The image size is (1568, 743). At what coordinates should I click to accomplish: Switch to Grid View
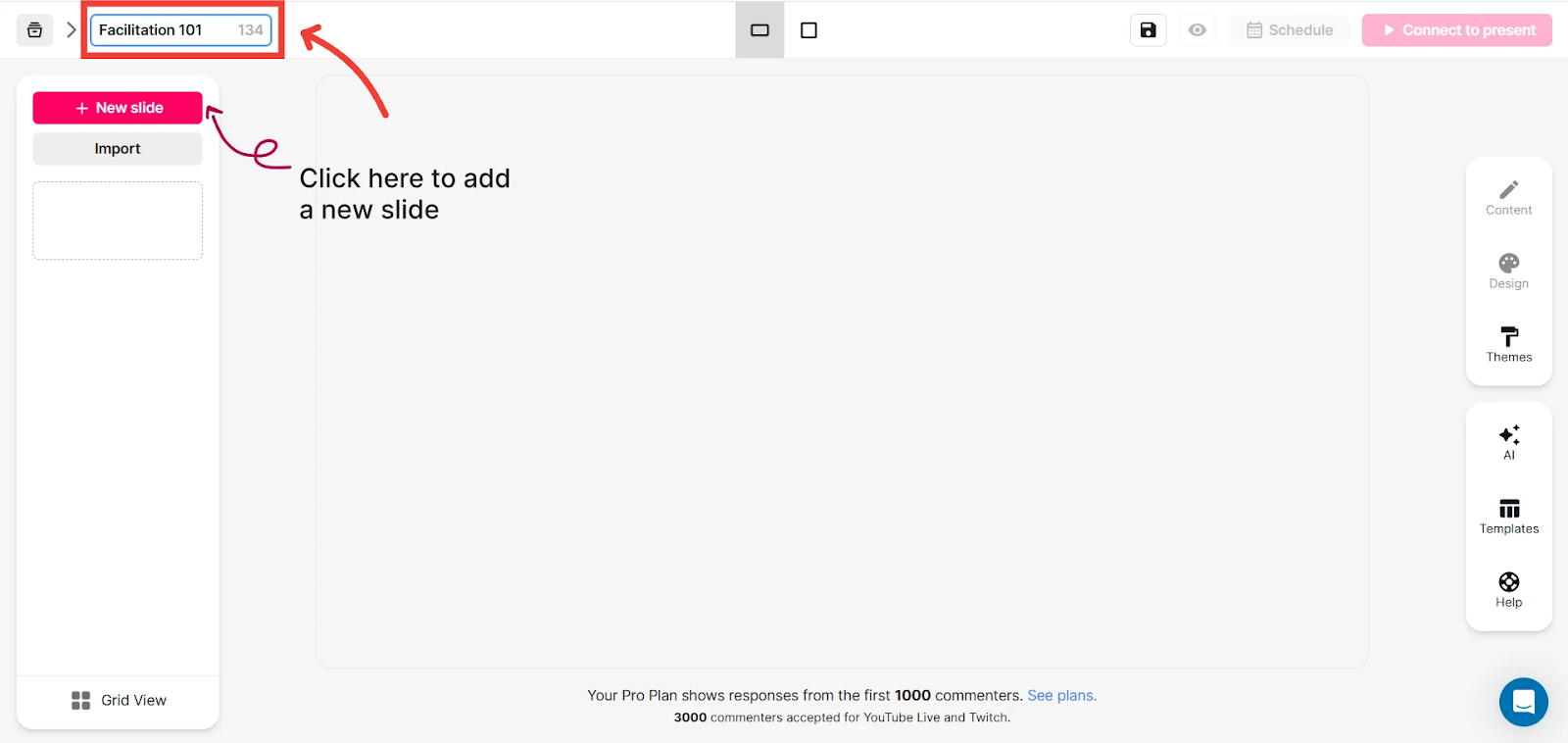point(119,700)
